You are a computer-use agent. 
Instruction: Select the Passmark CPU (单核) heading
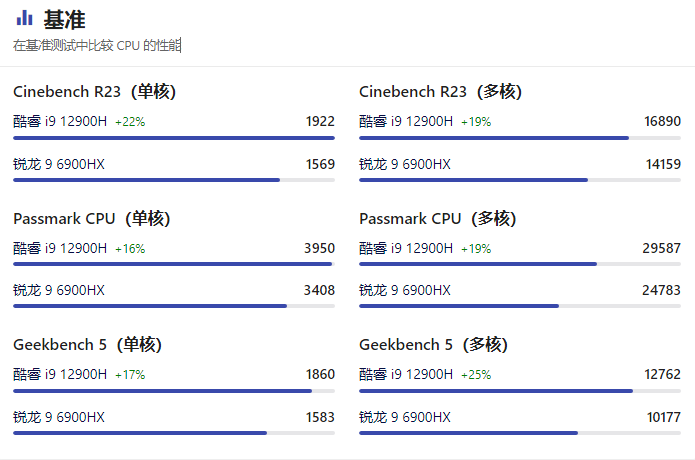pos(92,218)
